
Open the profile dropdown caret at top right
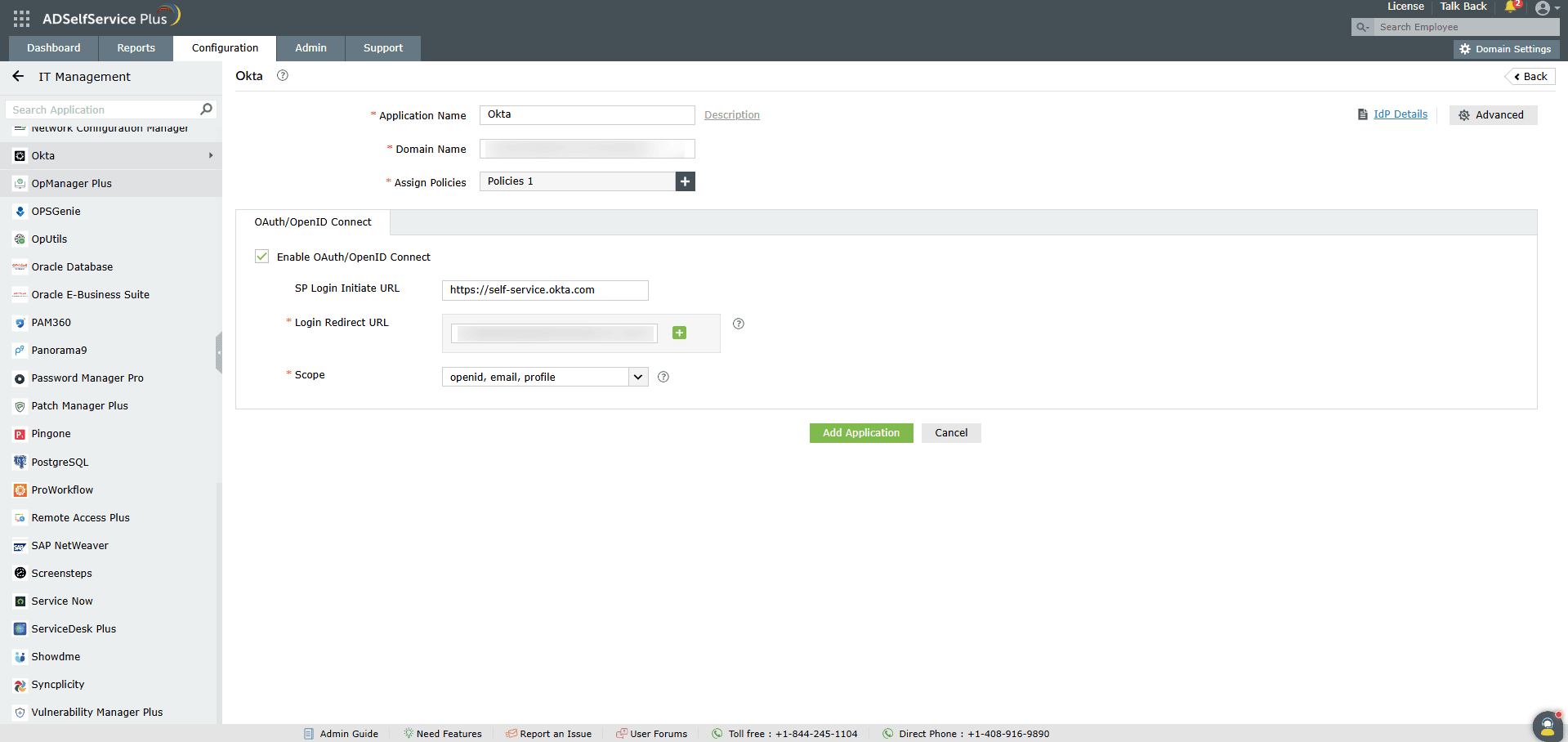[x=1558, y=8]
